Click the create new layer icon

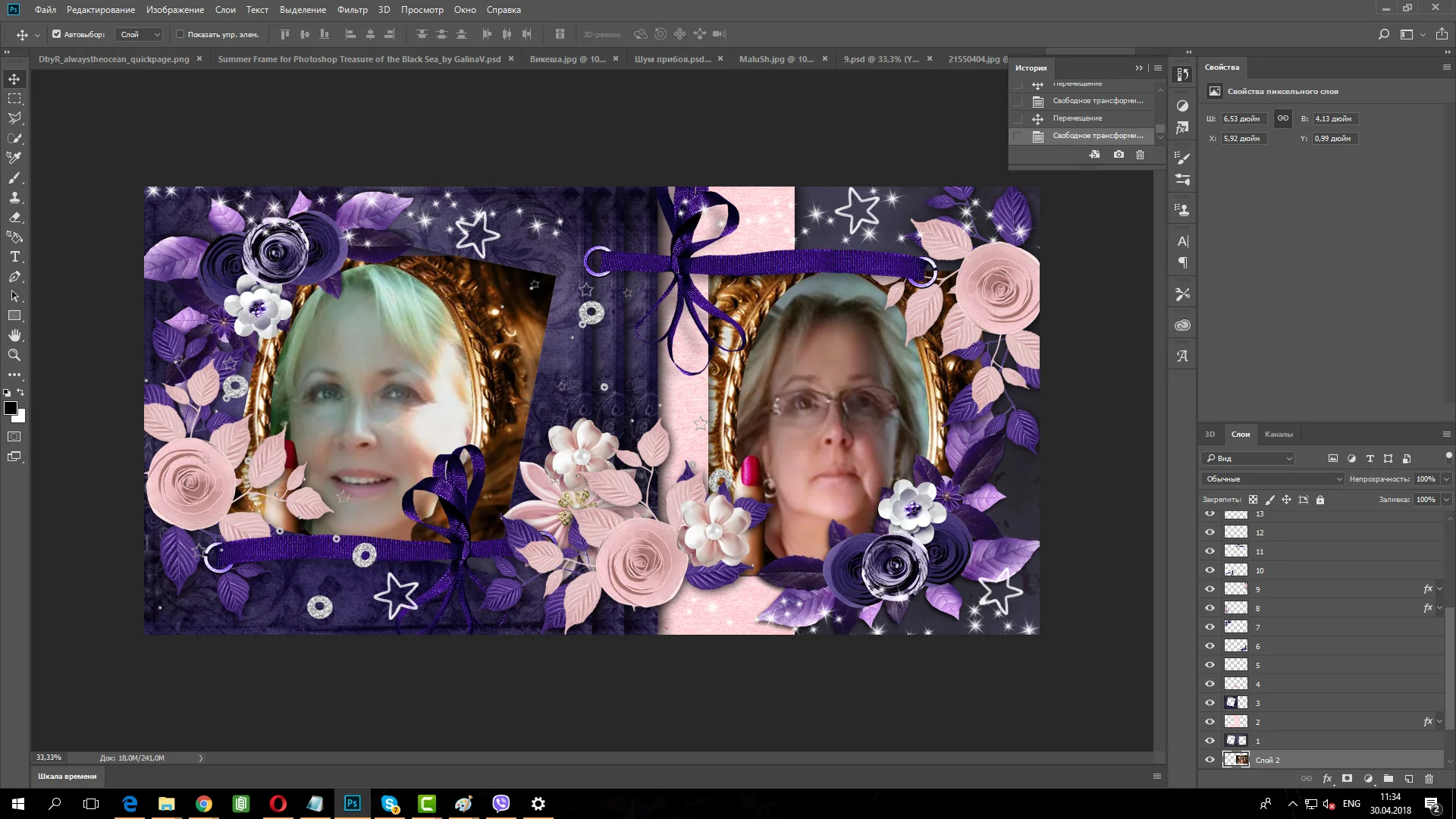click(x=1408, y=779)
